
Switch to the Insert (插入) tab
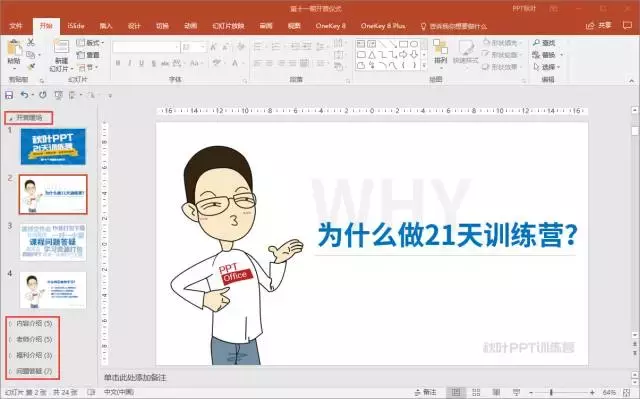click(106, 26)
